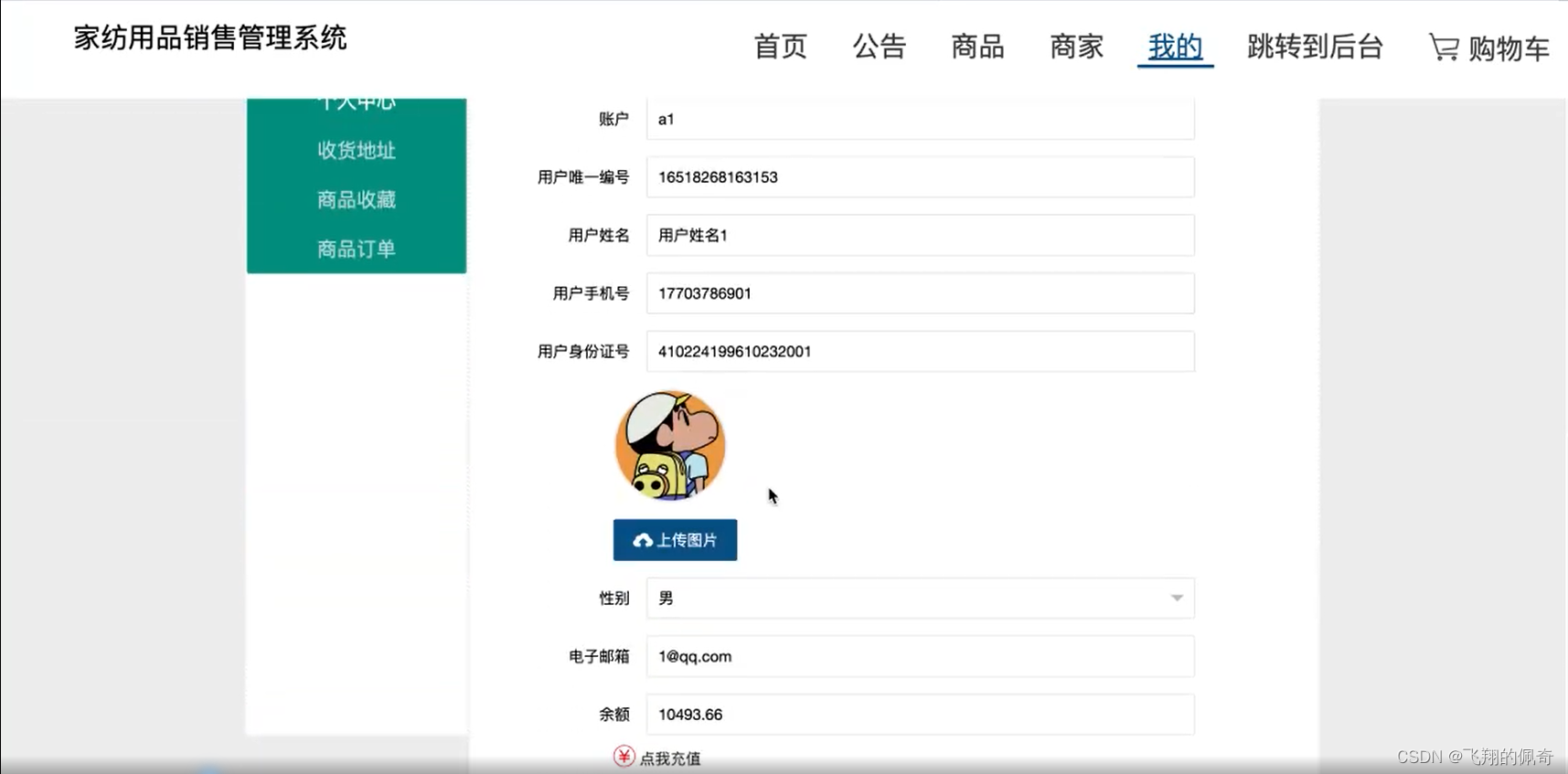Viewport: 1568px width, 774px height.
Task: Click the 用户手机号 phone field
Action: click(x=920, y=293)
